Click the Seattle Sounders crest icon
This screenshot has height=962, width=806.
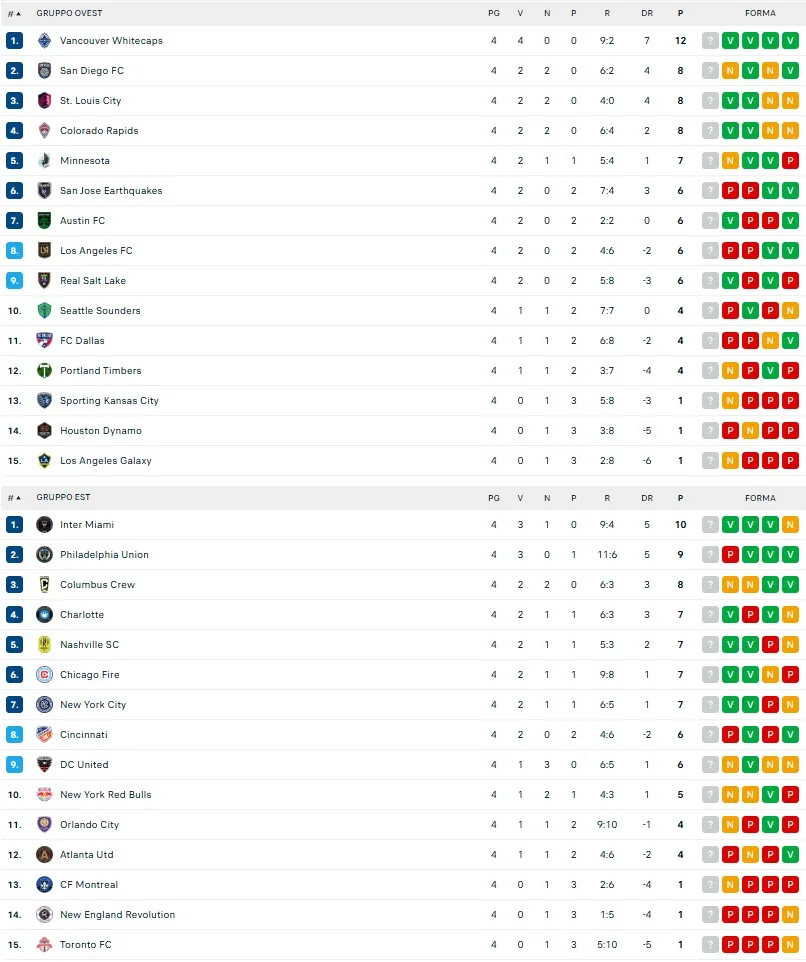(44, 311)
